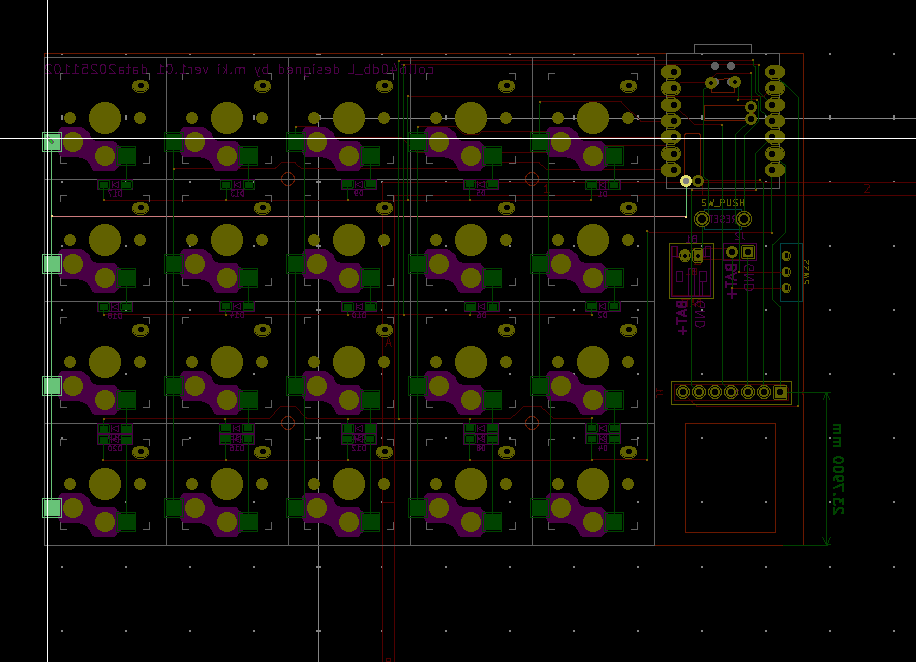Select the highlighted pad at the top-left board edge
The width and height of the screenshot is (916, 662).
point(51,142)
